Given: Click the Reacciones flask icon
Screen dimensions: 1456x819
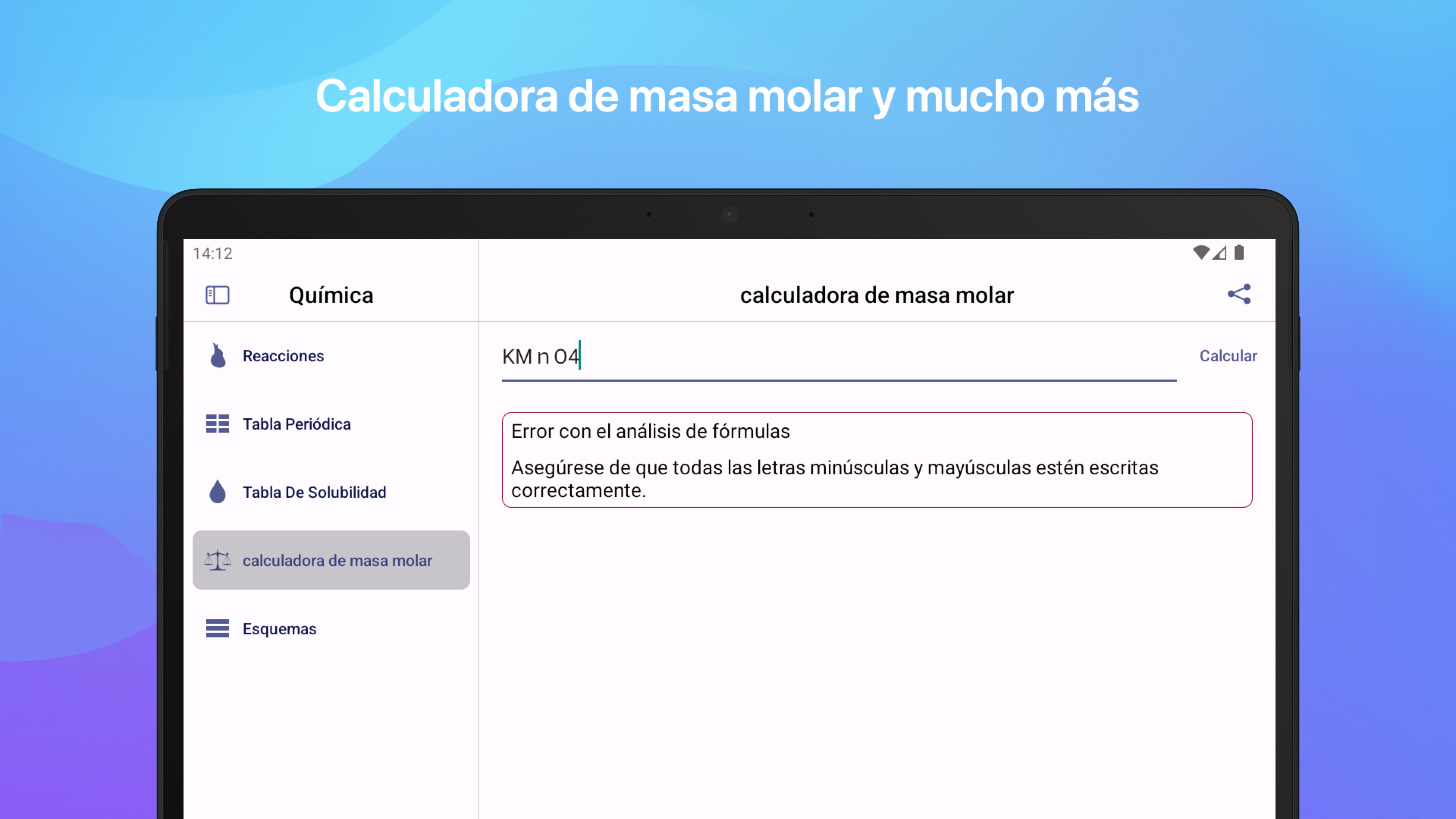Looking at the screenshot, I should pyautogui.click(x=218, y=356).
